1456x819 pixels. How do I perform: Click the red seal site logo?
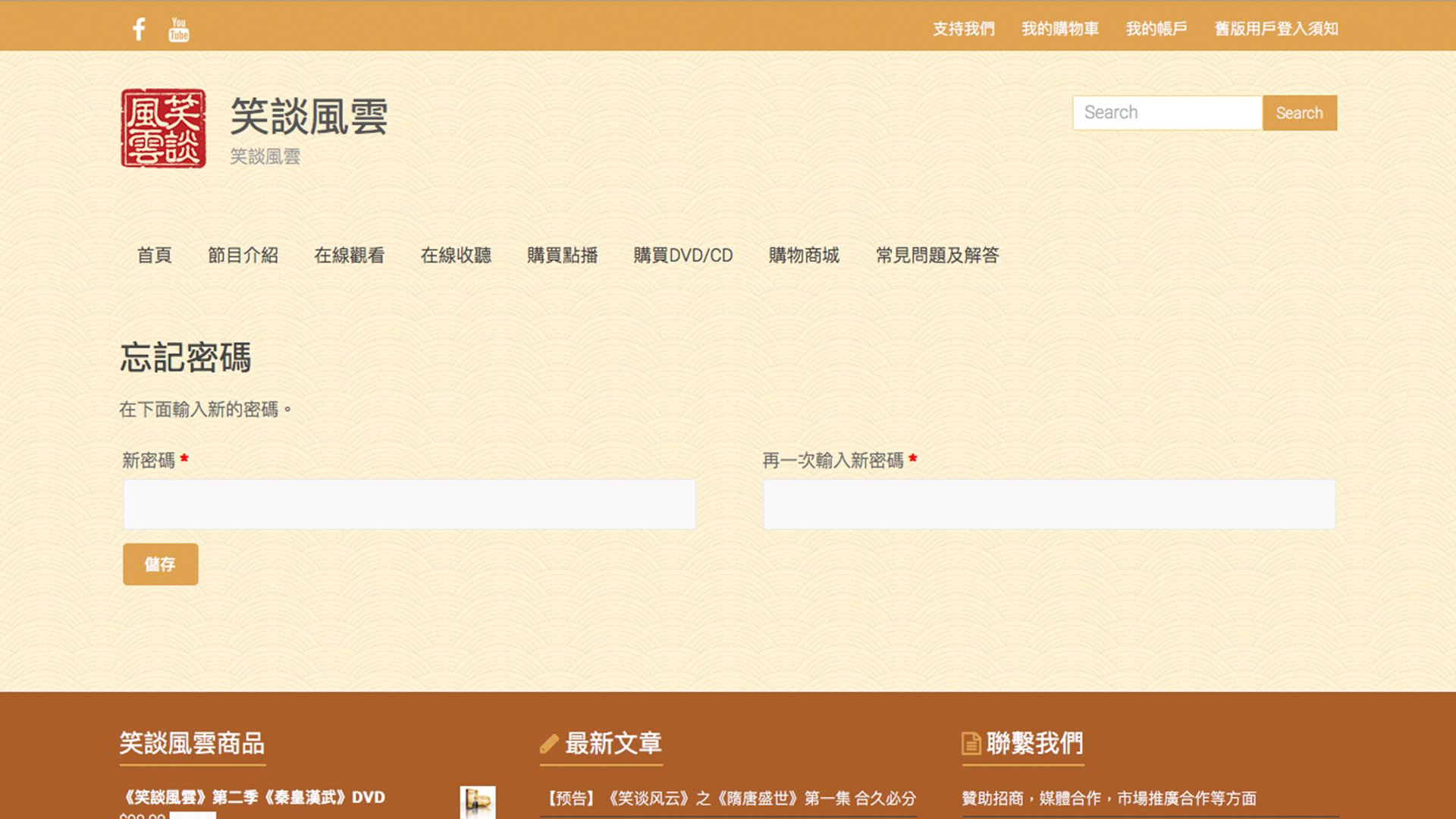(163, 128)
